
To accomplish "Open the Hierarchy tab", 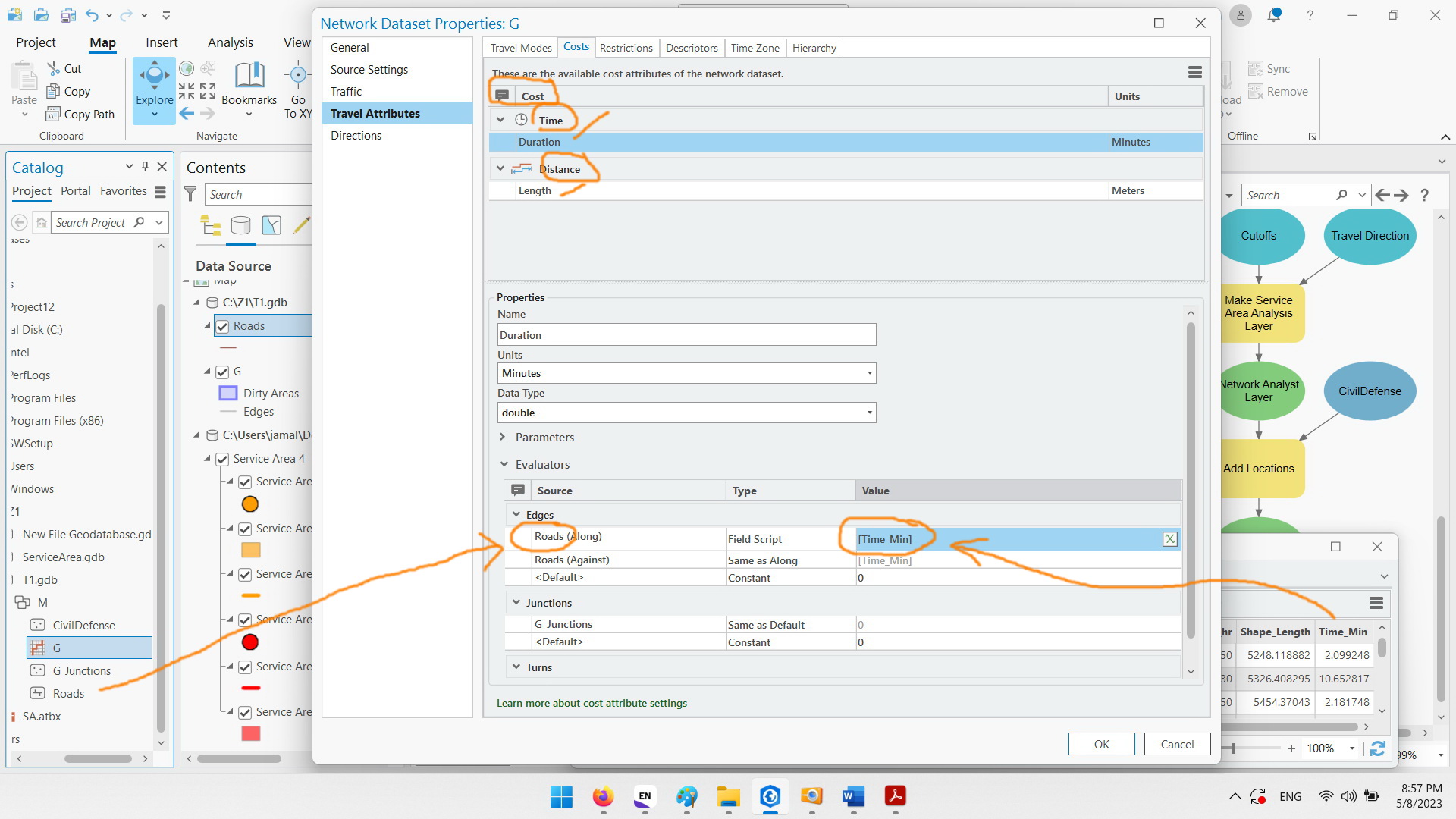I will 814,48.
